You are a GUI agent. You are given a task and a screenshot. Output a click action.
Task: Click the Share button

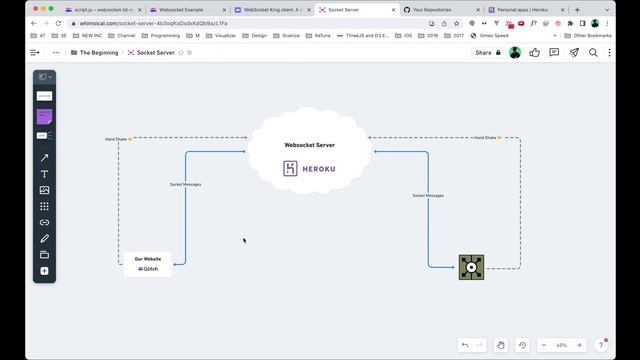pos(488,53)
